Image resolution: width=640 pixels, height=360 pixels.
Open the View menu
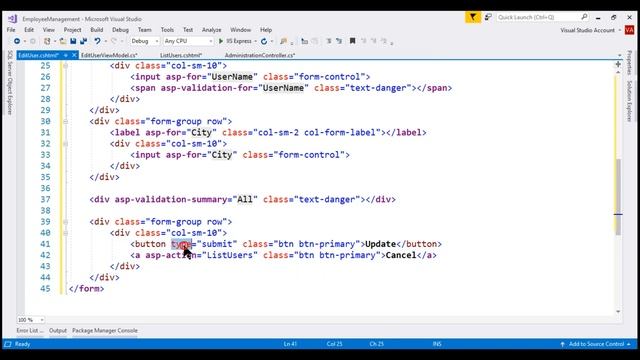pos(49,30)
